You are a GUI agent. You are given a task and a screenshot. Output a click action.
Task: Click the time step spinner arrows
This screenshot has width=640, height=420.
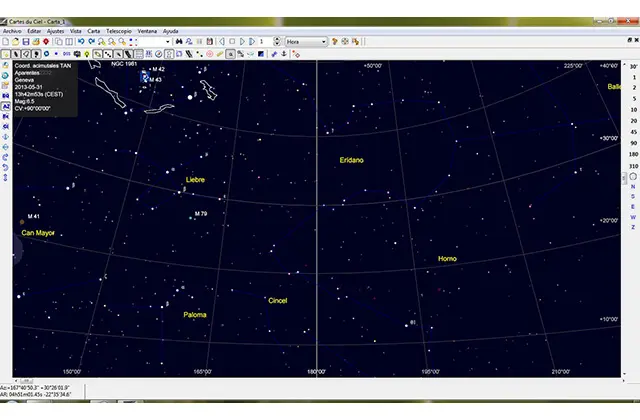277,42
